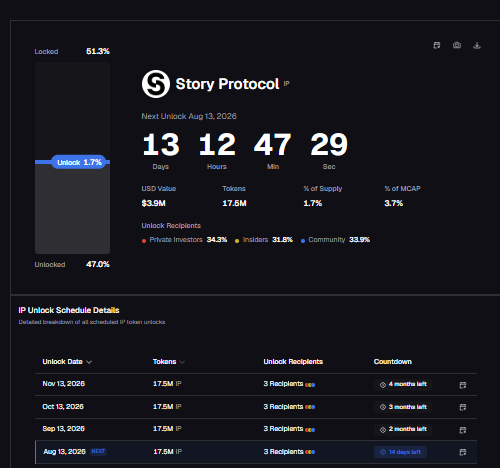Click the unlocked portion of supply bar
The height and width of the screenshot is (468, 500).
pos(72,210)
